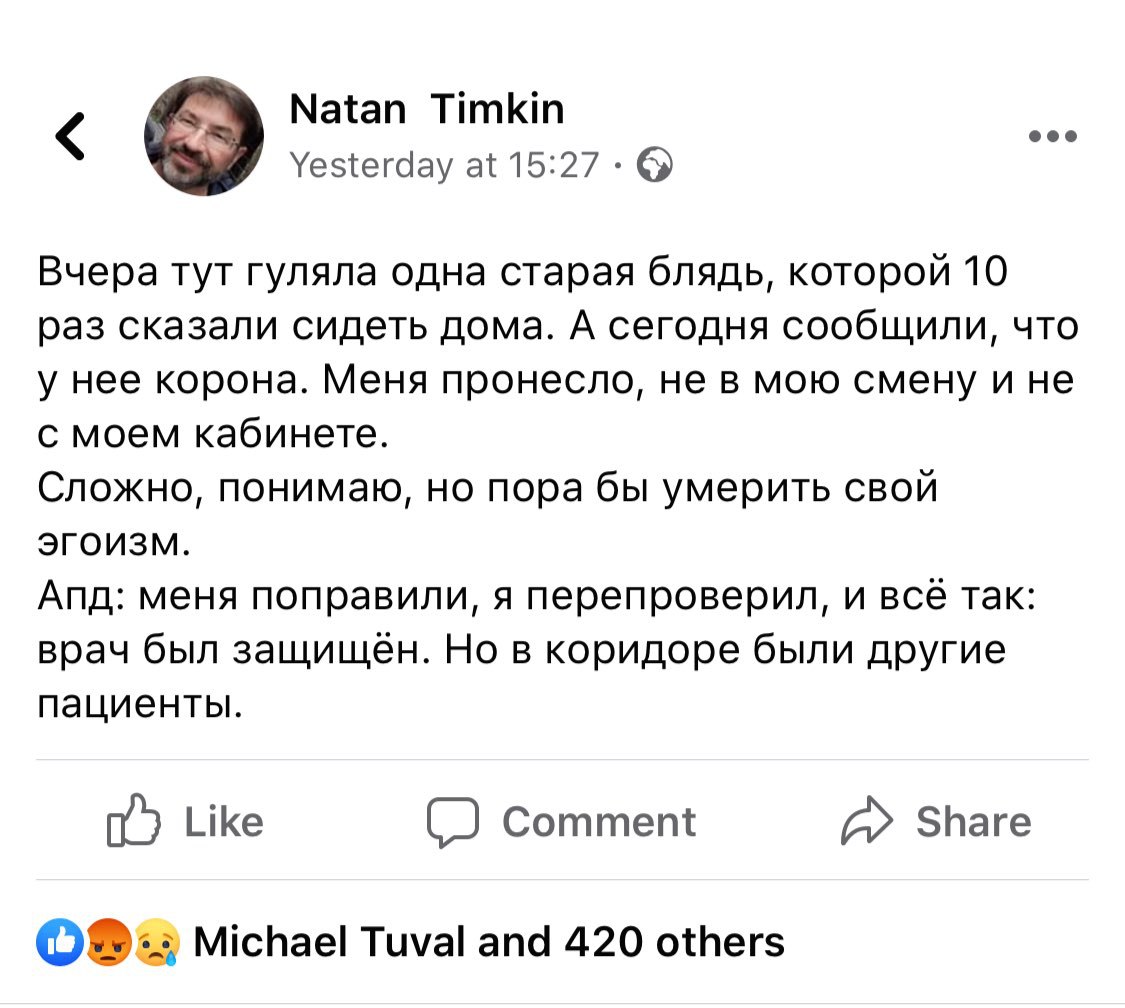
Task: Open the Natan Timkin profile name link
Action: 427,109
